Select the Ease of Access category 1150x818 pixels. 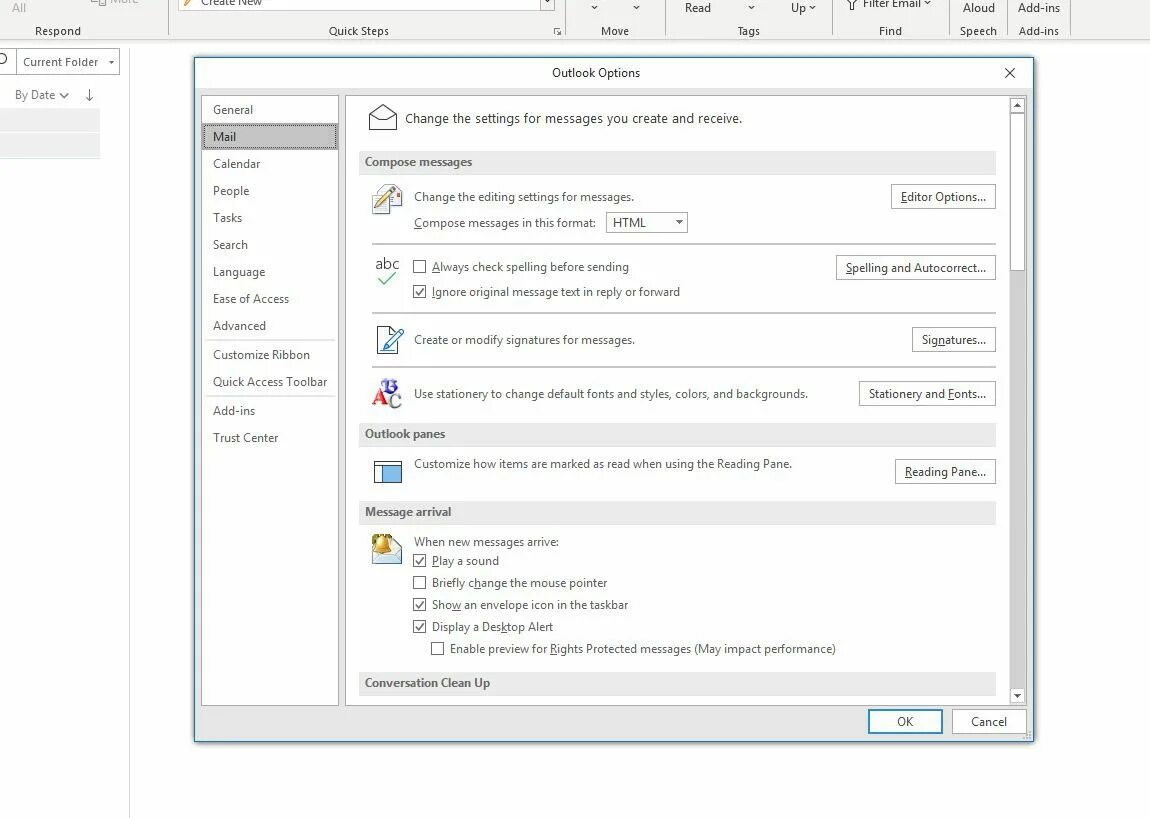point(270,299)
